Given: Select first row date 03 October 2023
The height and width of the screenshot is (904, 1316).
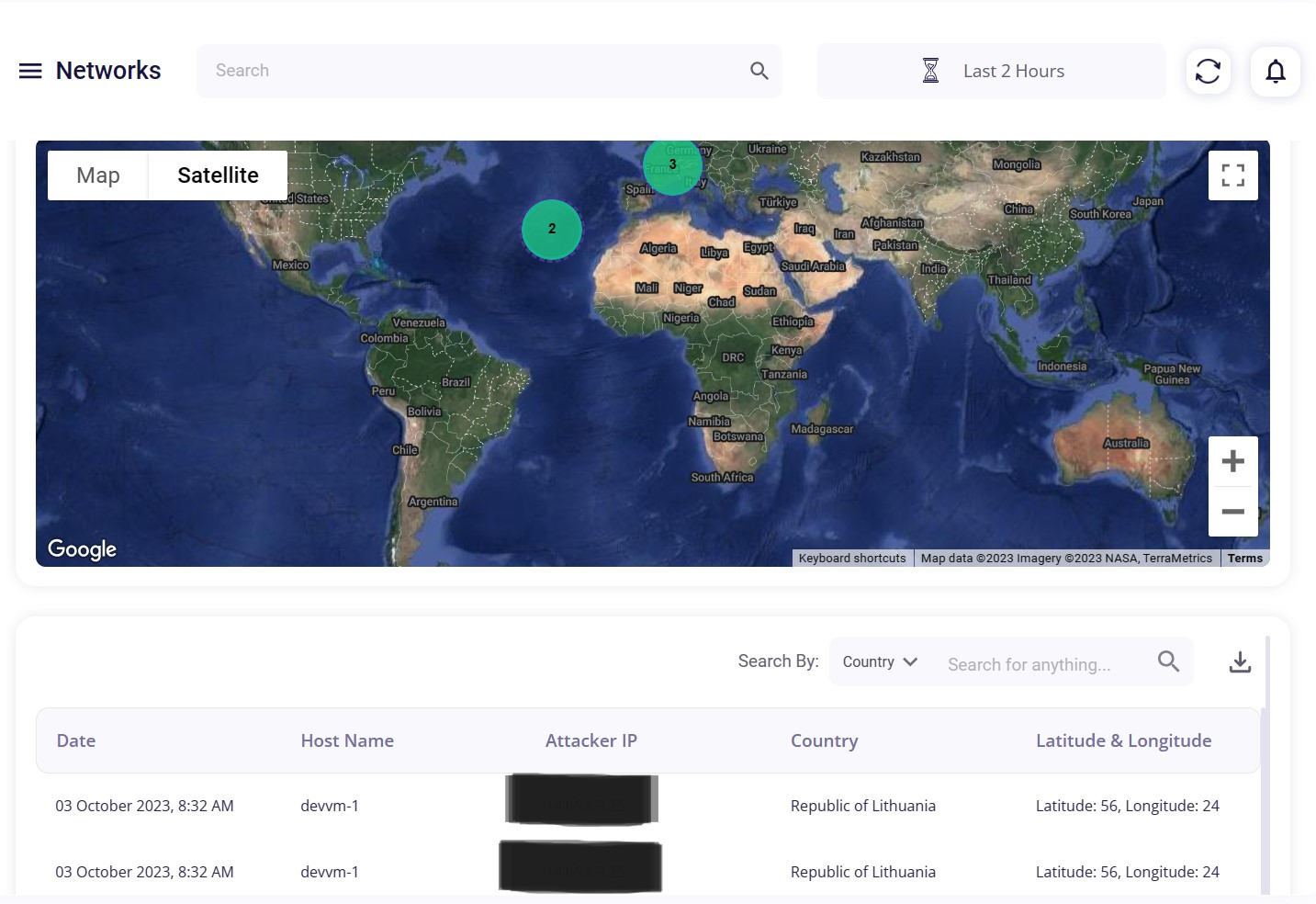Looking at the screenshot, I should [x=144, y=806].
